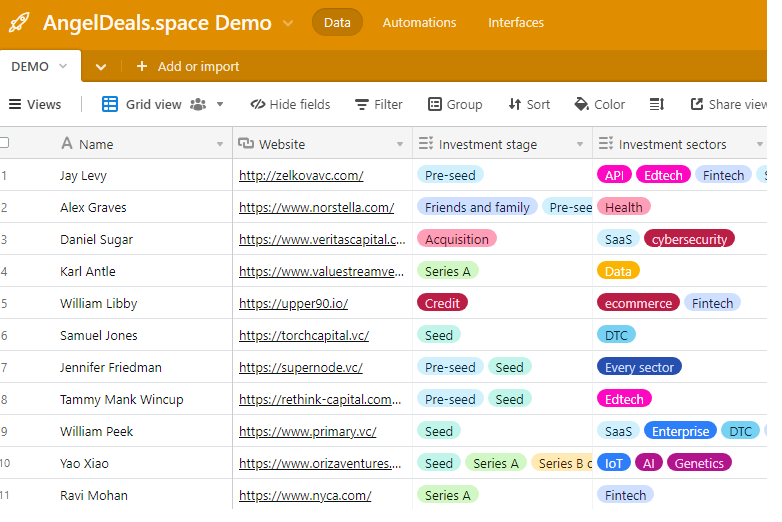The width and height of the screenshot is (782, 522).
Task: Open the zelkovavc.com link
Action: (x=301, y=175)
